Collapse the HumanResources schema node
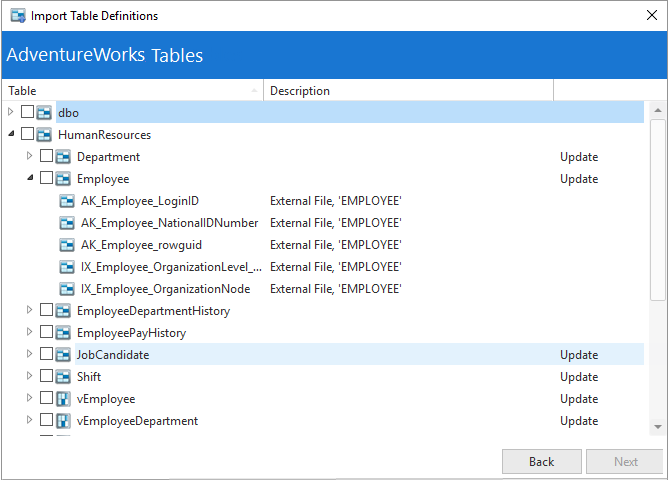The image size is (668, 480). [x=11, y=135]
